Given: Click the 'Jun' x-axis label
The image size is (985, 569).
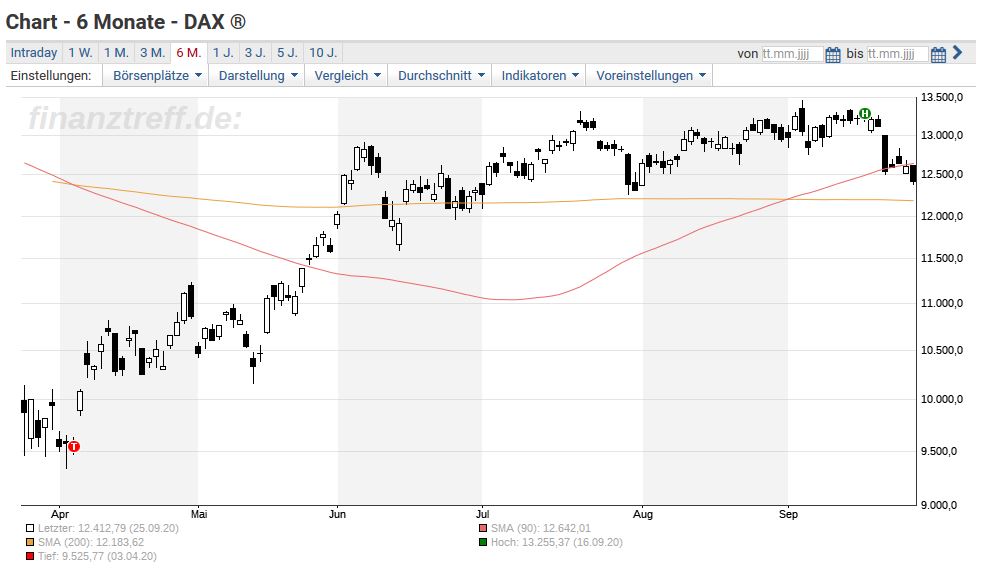Looking at the screenshot, I should 337,514.
